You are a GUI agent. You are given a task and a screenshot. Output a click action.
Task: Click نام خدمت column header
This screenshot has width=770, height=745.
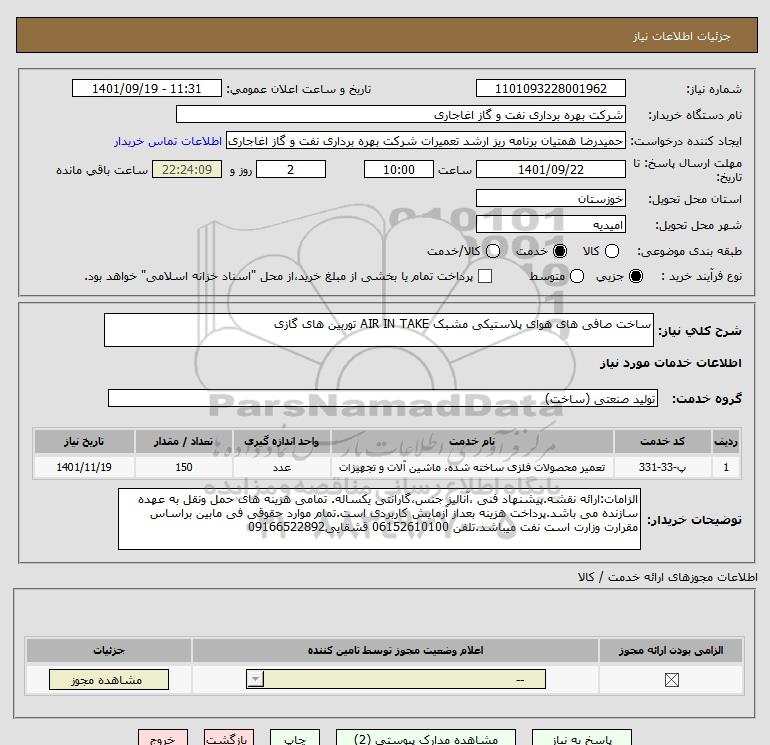[472, 441]
